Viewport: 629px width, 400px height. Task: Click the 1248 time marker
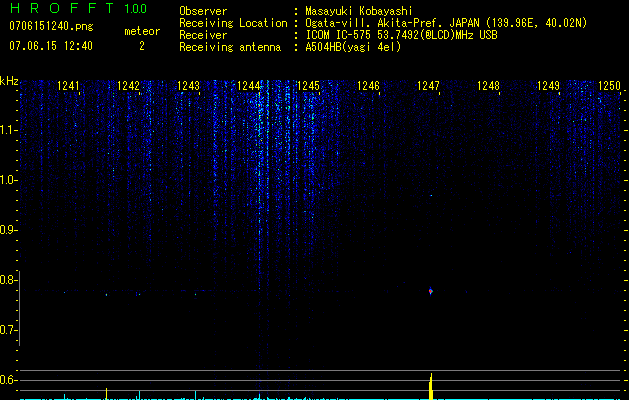pyautogui.click(x=488, y=85)
